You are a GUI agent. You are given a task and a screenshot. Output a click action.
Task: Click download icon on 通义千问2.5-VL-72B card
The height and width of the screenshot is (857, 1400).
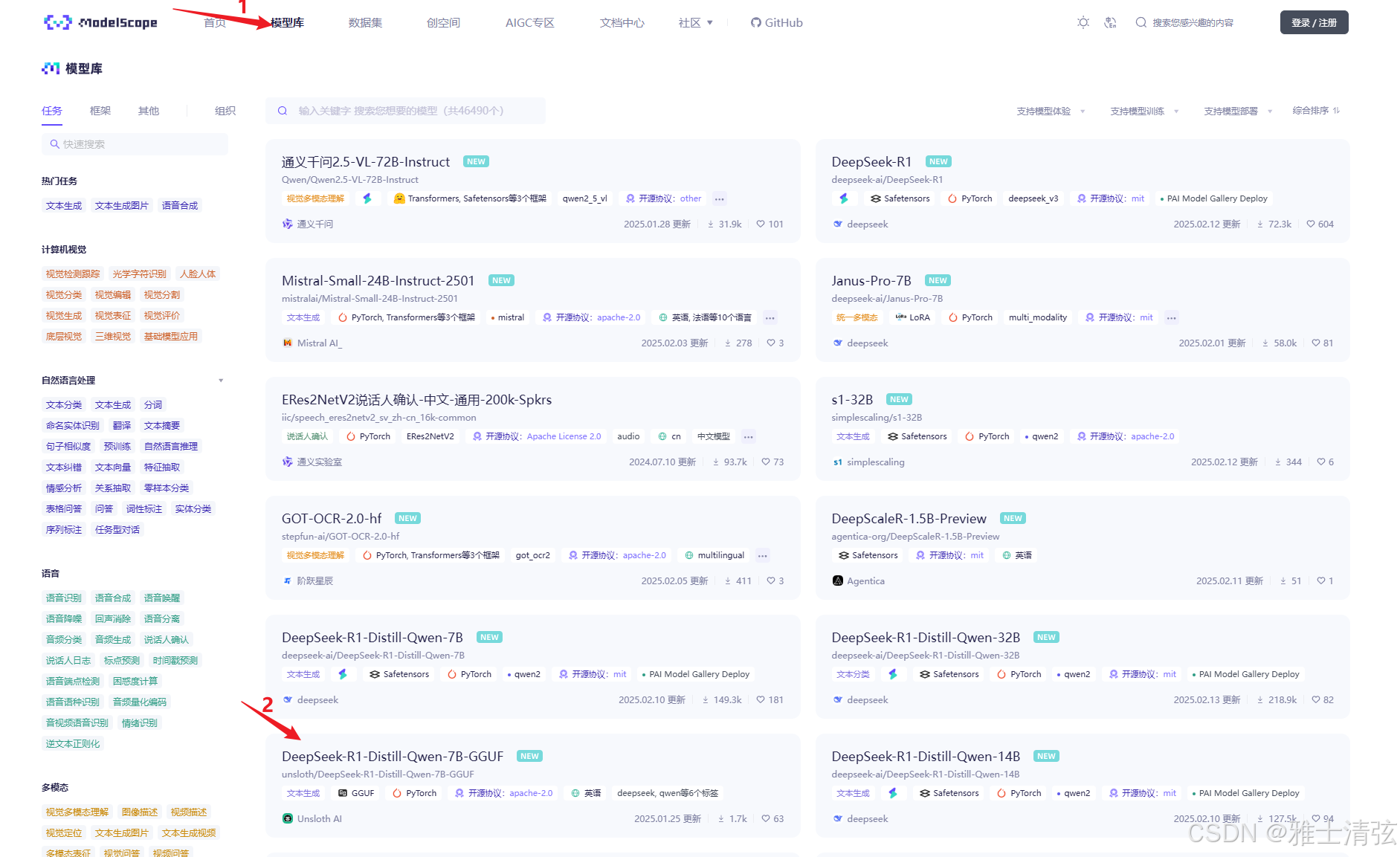pos(711,224)
